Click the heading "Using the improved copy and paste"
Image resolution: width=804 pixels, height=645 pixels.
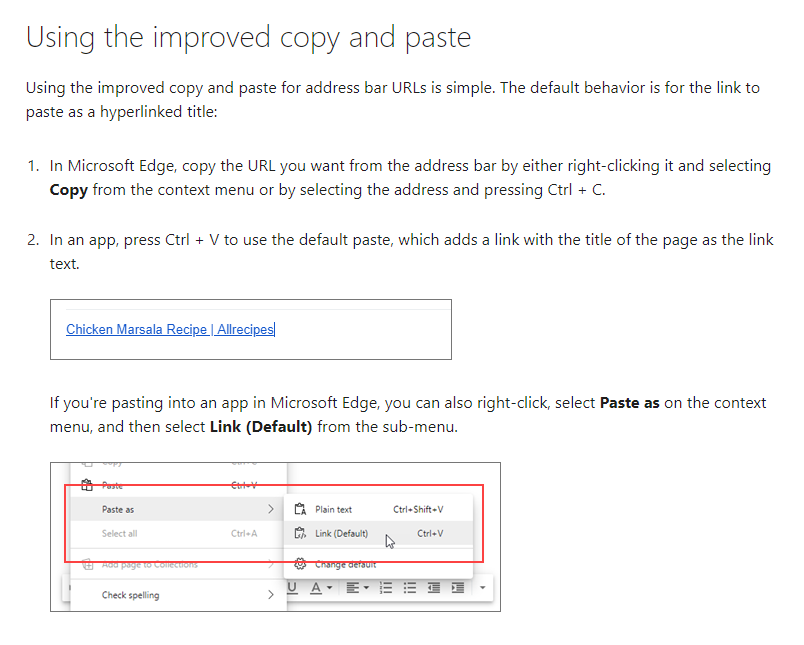[x=248, y=38]
